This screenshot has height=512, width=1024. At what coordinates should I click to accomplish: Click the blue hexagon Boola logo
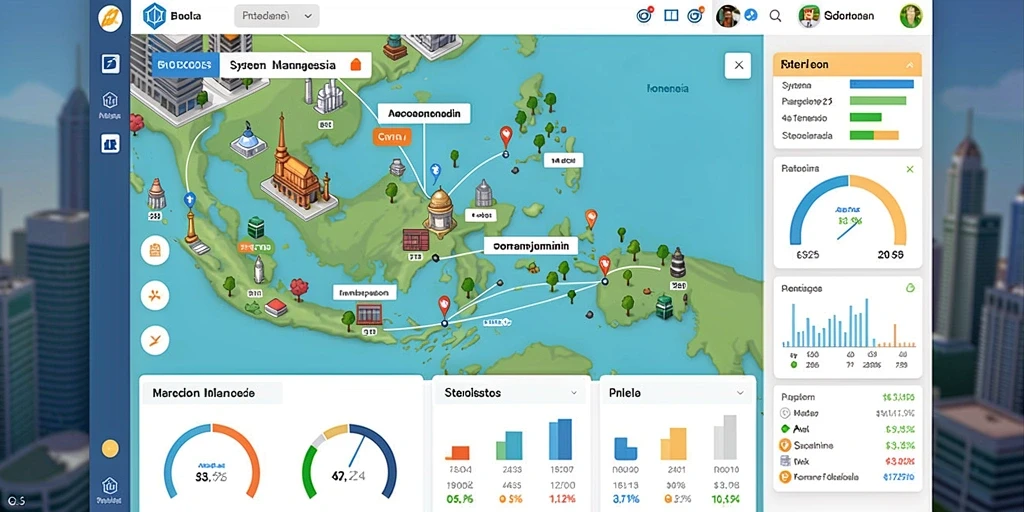pos(155,16)
